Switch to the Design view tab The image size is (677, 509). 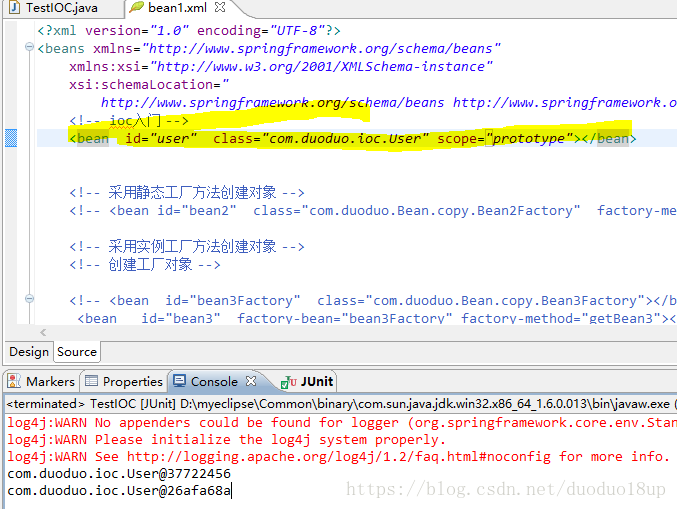(x=29, y=352)
